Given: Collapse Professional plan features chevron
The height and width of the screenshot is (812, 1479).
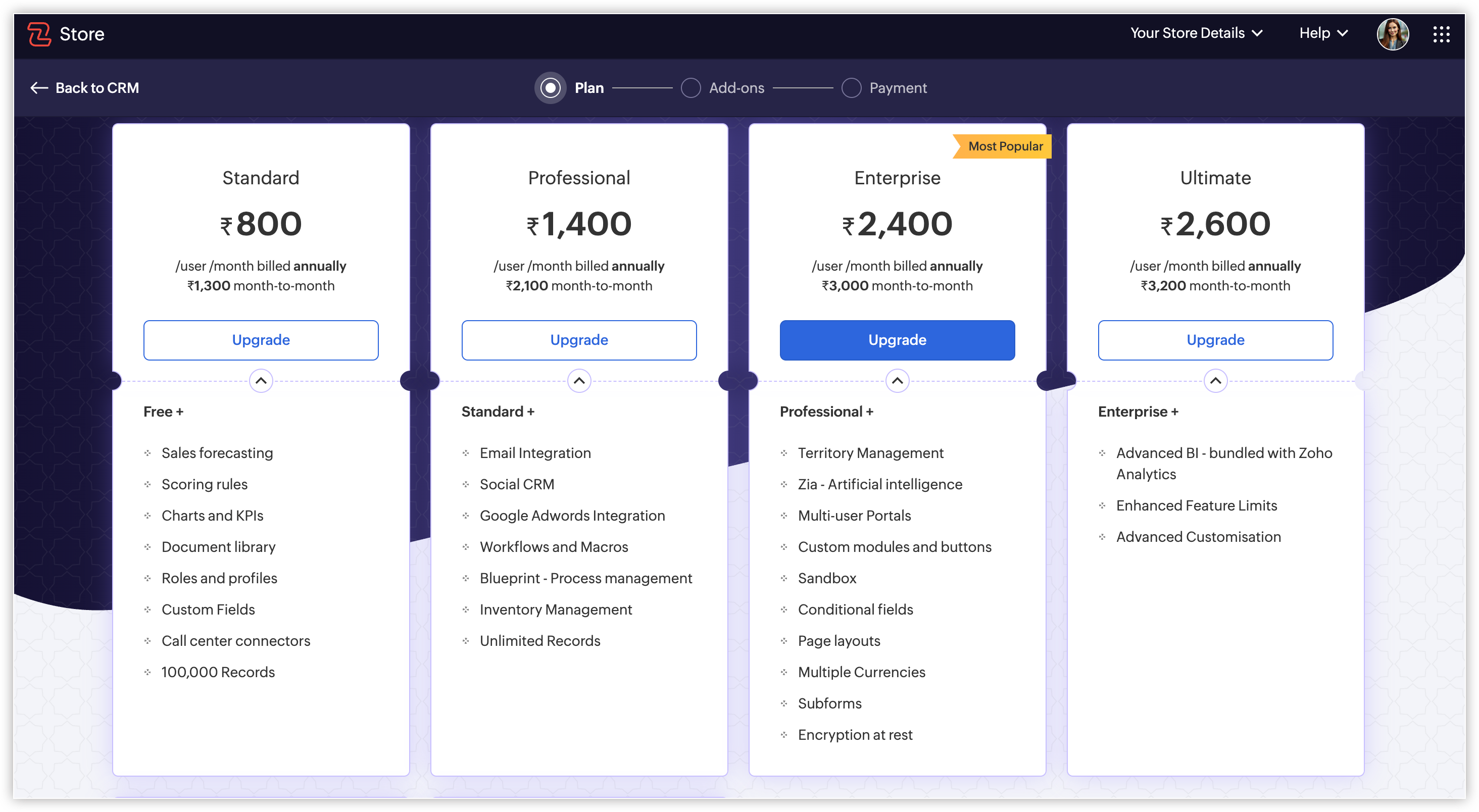Looking at the screenshot, I should (579, 380).
